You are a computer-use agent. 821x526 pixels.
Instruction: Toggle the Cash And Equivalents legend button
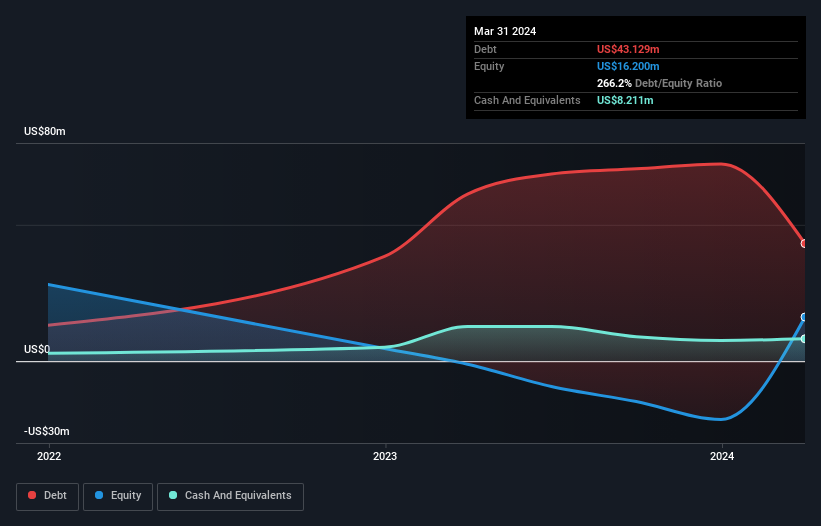[230, 496]
